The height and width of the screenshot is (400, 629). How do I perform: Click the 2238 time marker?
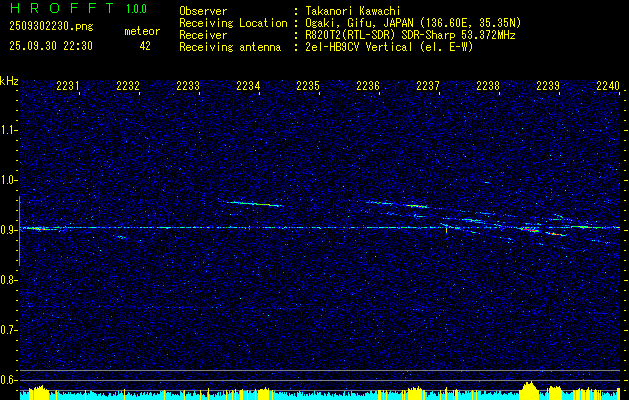pyautogui.click(x=488, y=86)
